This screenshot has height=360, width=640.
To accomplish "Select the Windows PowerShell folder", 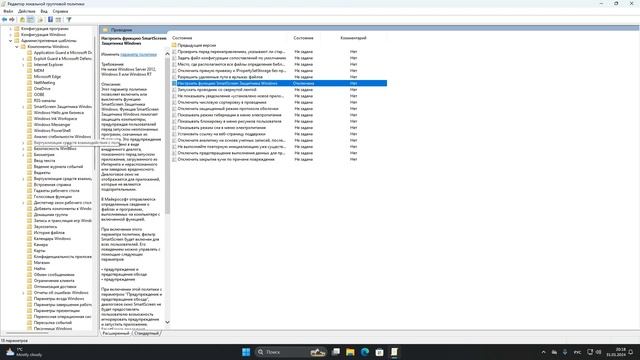I will pyautogui.click(x=52, y=131).
